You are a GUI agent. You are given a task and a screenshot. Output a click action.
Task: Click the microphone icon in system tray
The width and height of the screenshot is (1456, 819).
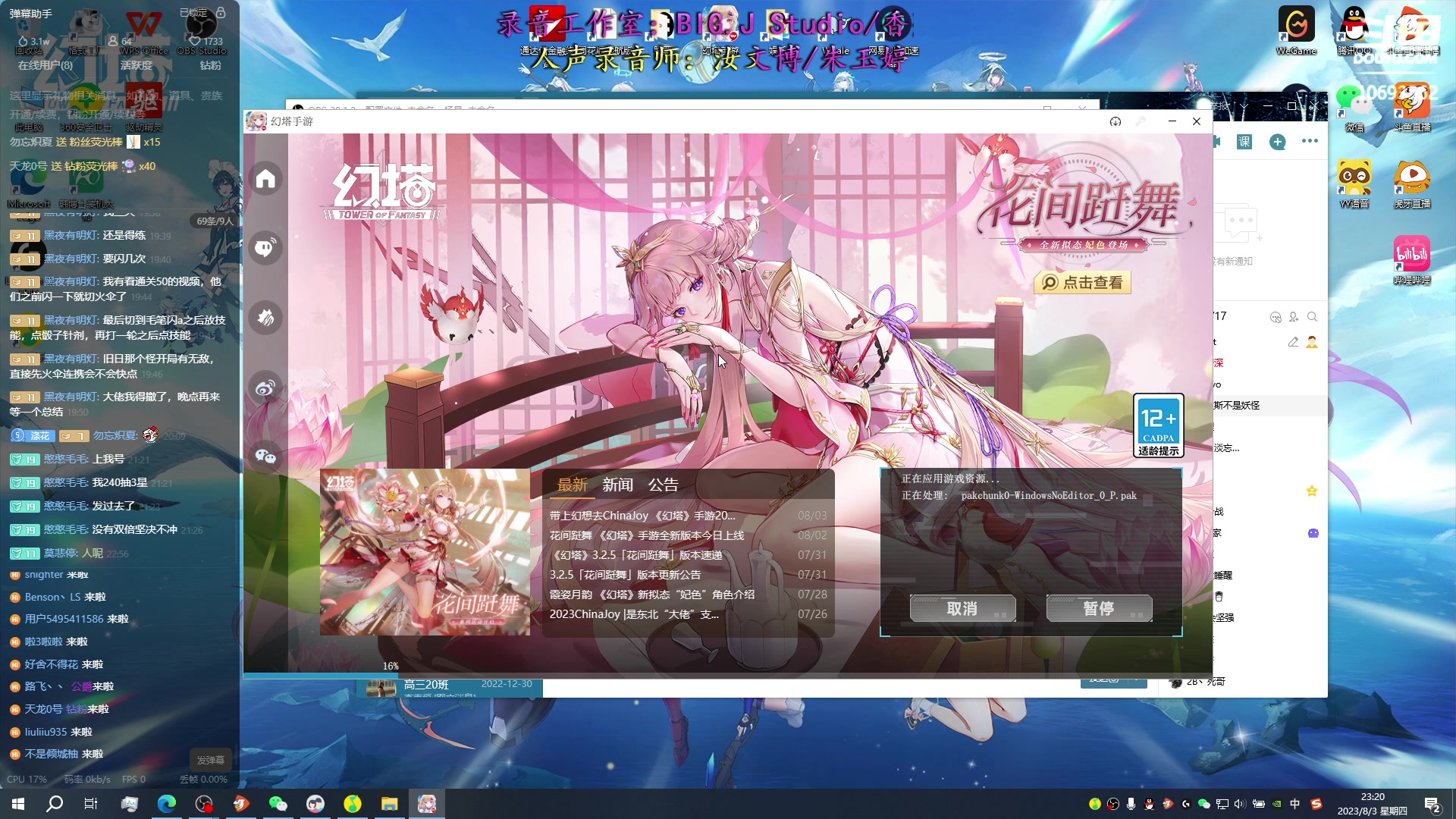pos(1131,804)
